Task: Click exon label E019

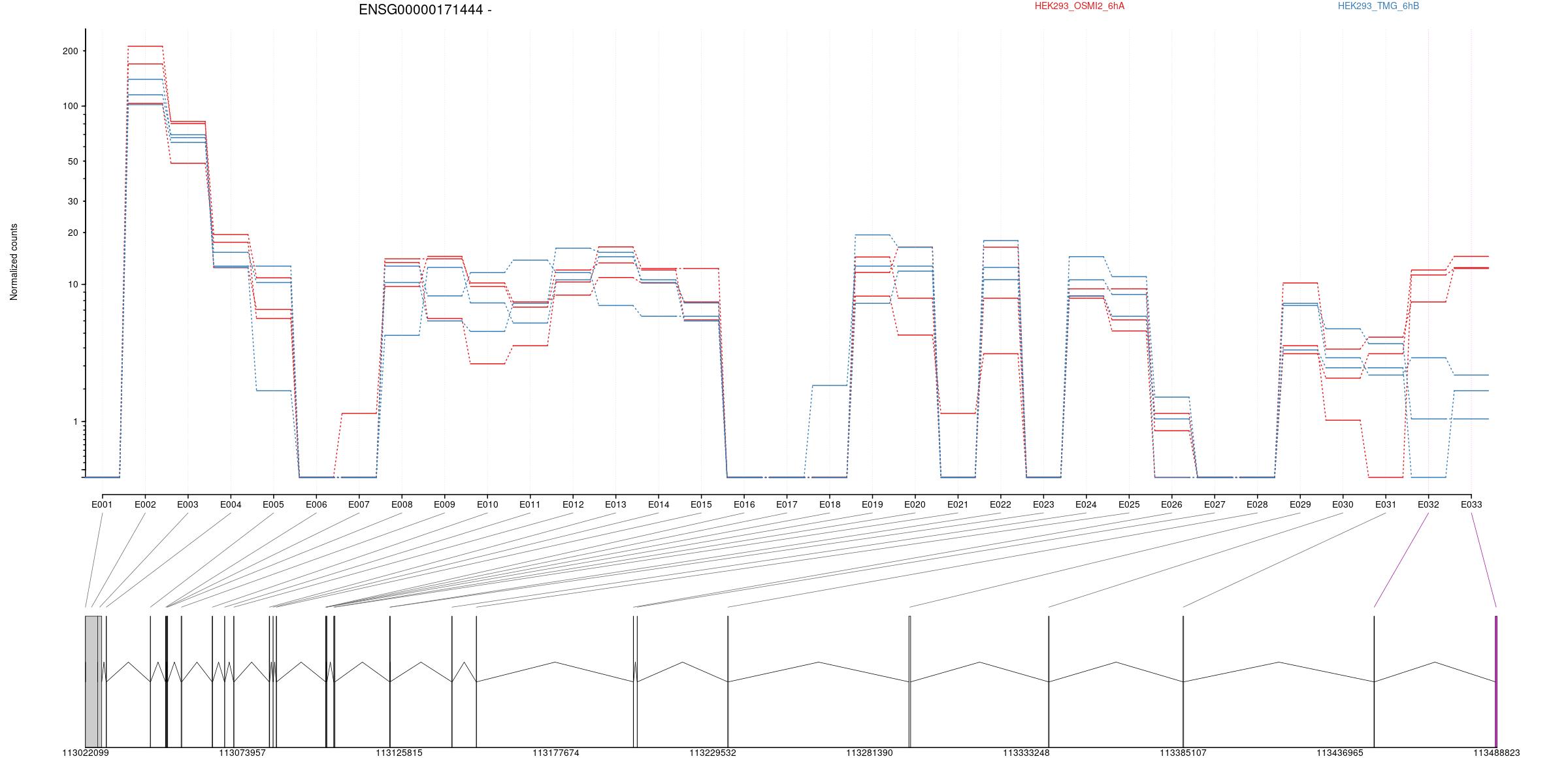Action: 872,504
